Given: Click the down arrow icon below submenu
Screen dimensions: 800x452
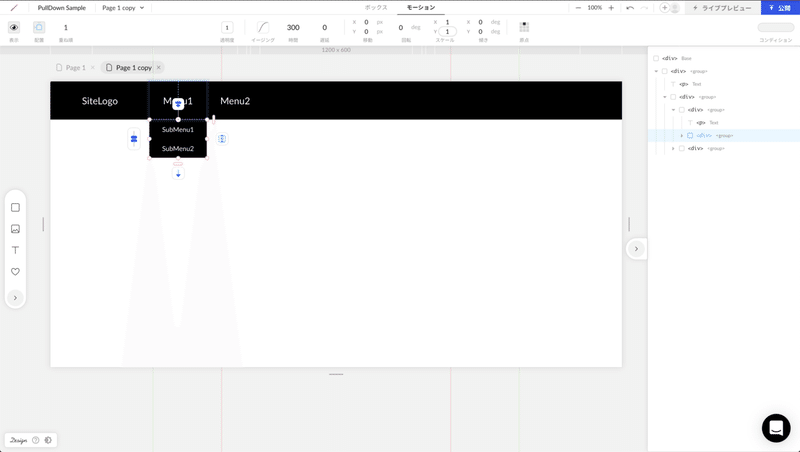Looking at the screenshot, I should point(178,174).
